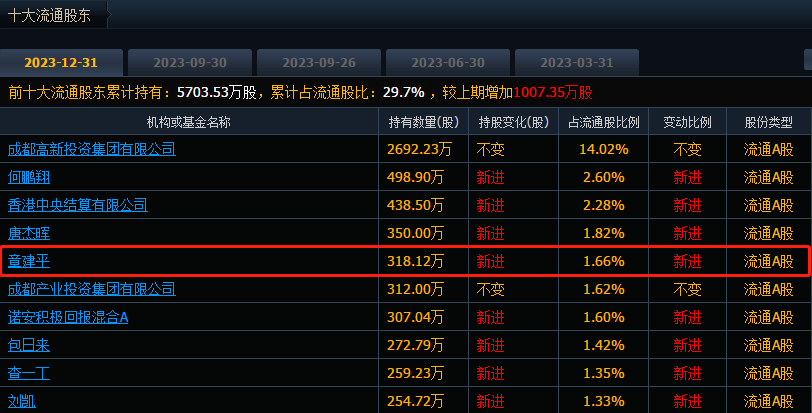
Task: Switch to the 2023-06-30 tab
Action: click(448, 63)
